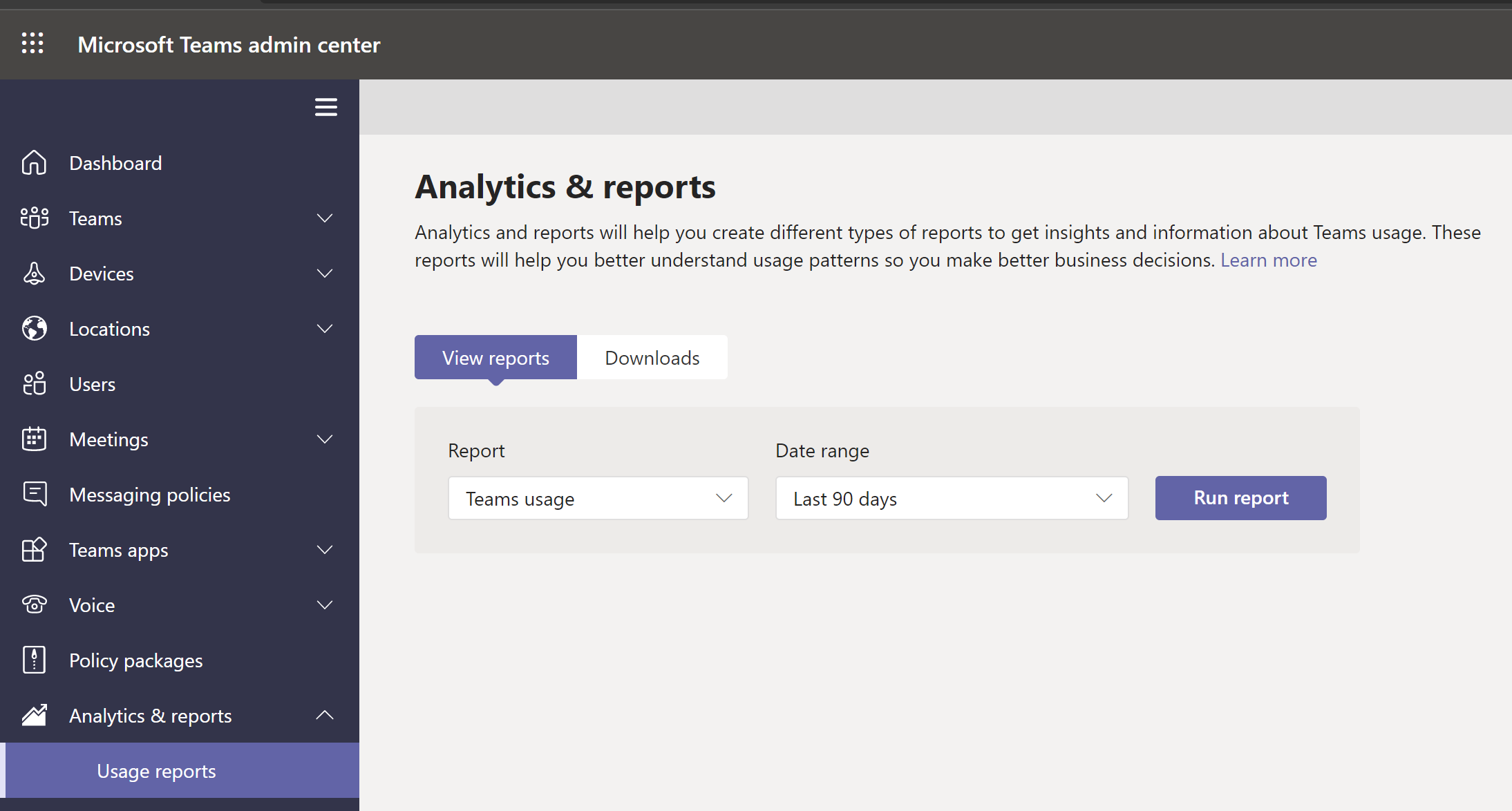
Task: Open the app launcher waffle icon
Action: pyautogui.click(x=32, y=44)
